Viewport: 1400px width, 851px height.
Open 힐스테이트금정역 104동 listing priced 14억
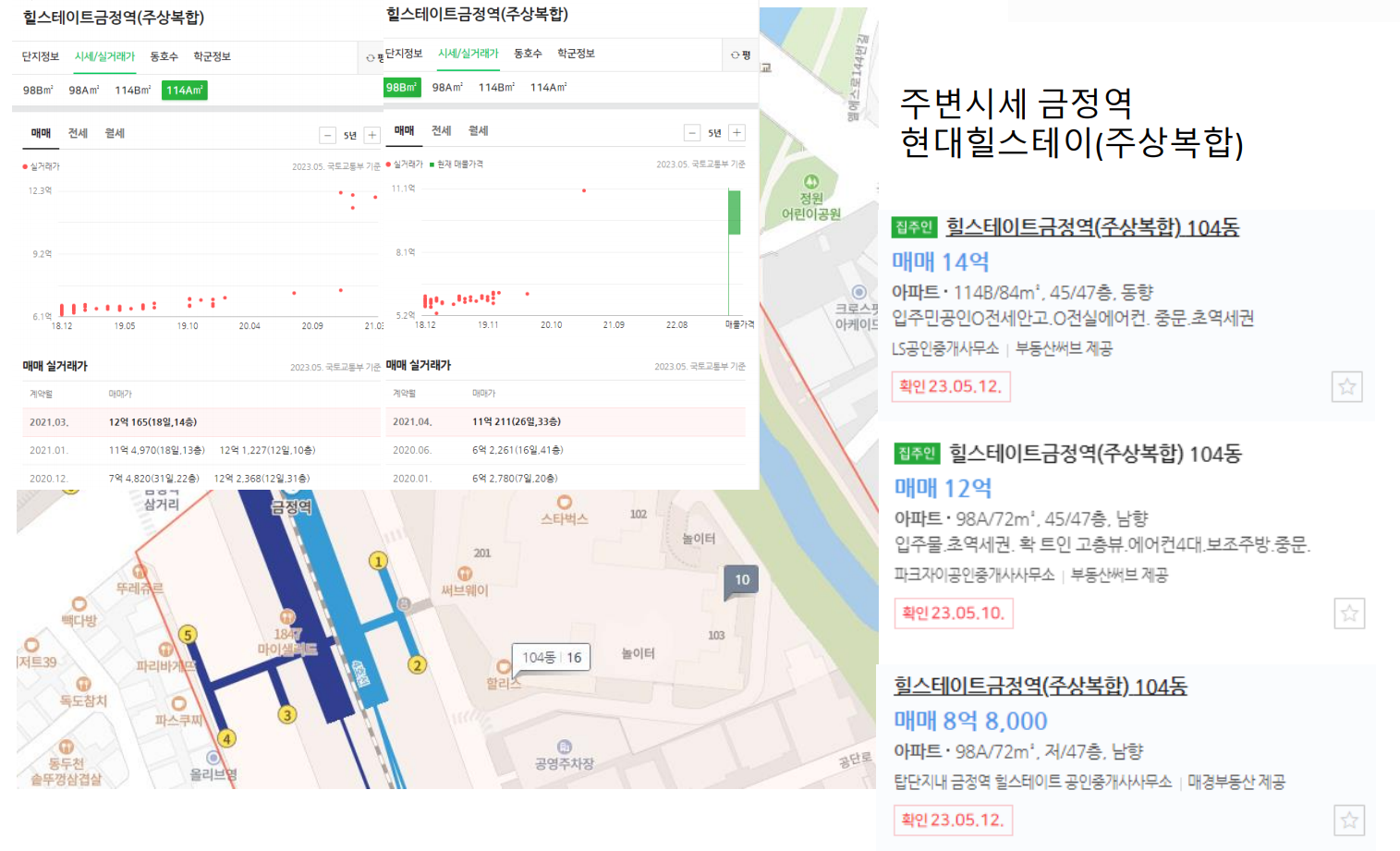click(1092, 226)
